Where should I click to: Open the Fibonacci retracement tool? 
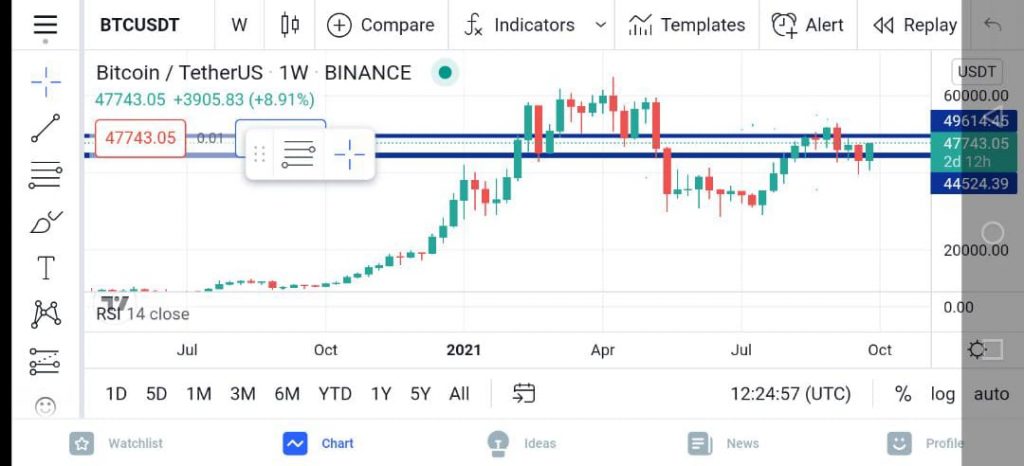(46, 176)
